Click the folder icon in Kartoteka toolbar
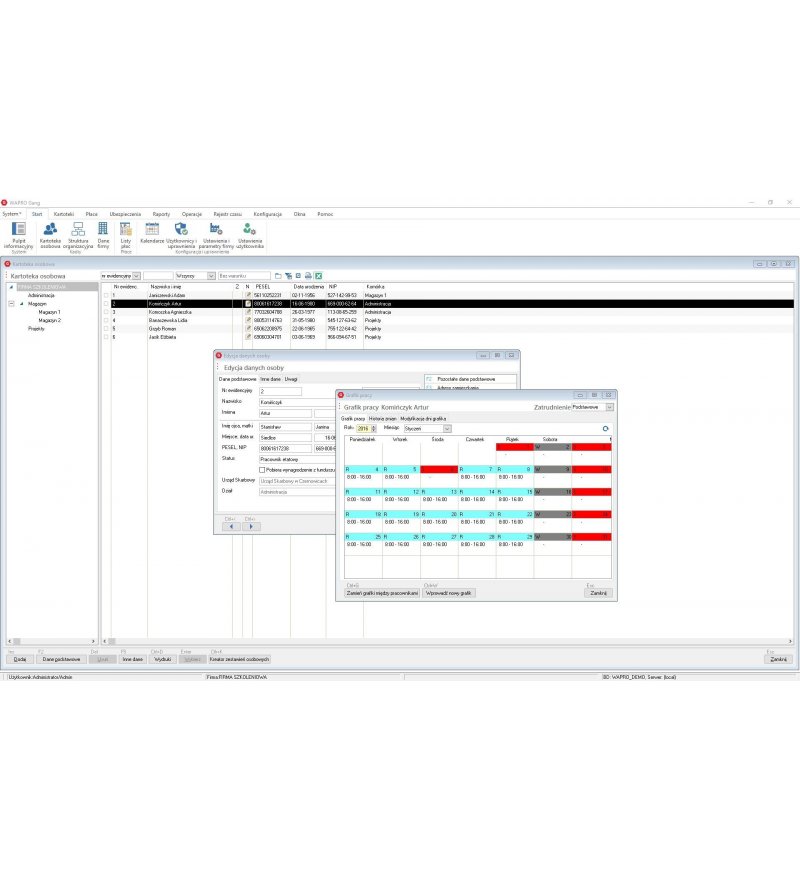The image size is (800, 880). point(278,276)
